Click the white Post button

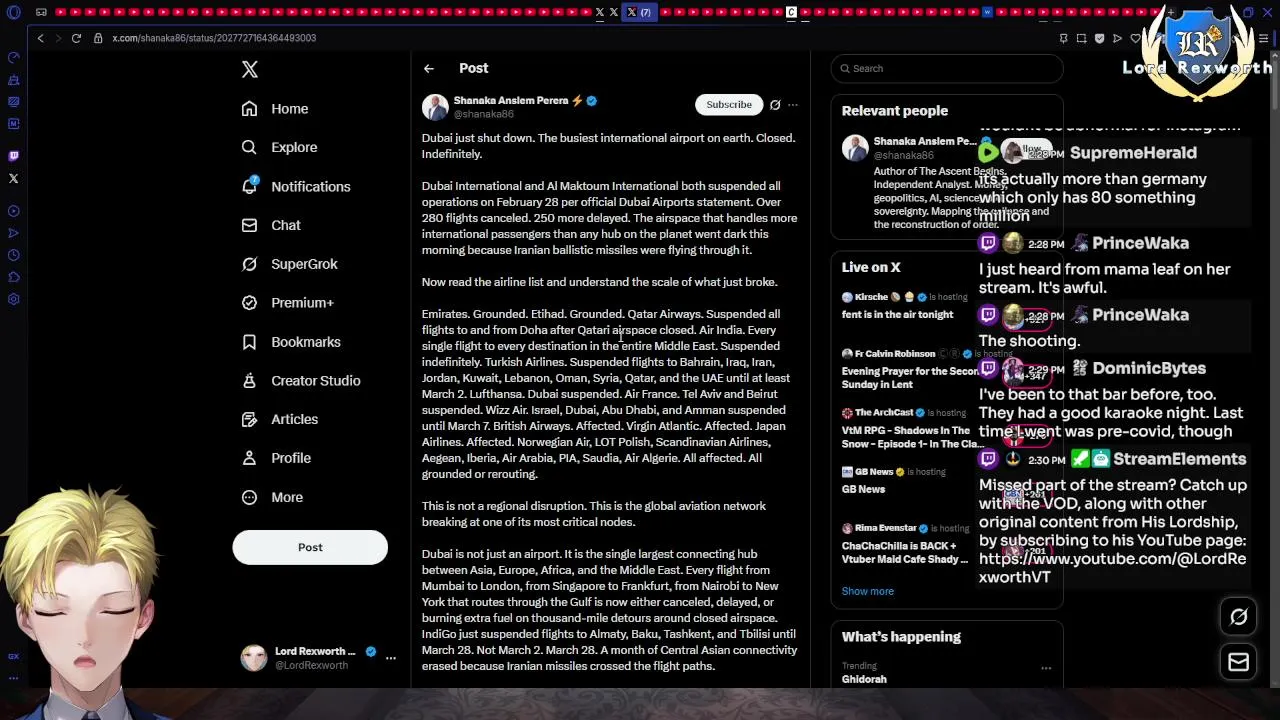(310, 547)
